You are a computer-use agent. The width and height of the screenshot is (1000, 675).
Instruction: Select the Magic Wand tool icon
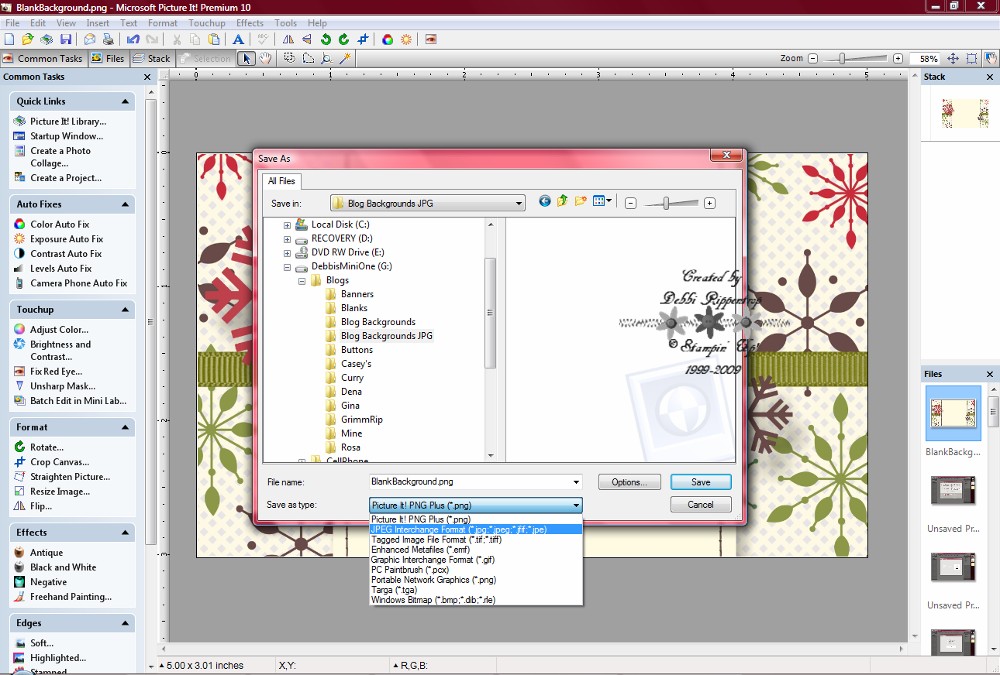pyautogui.click(x=345, y=59)
